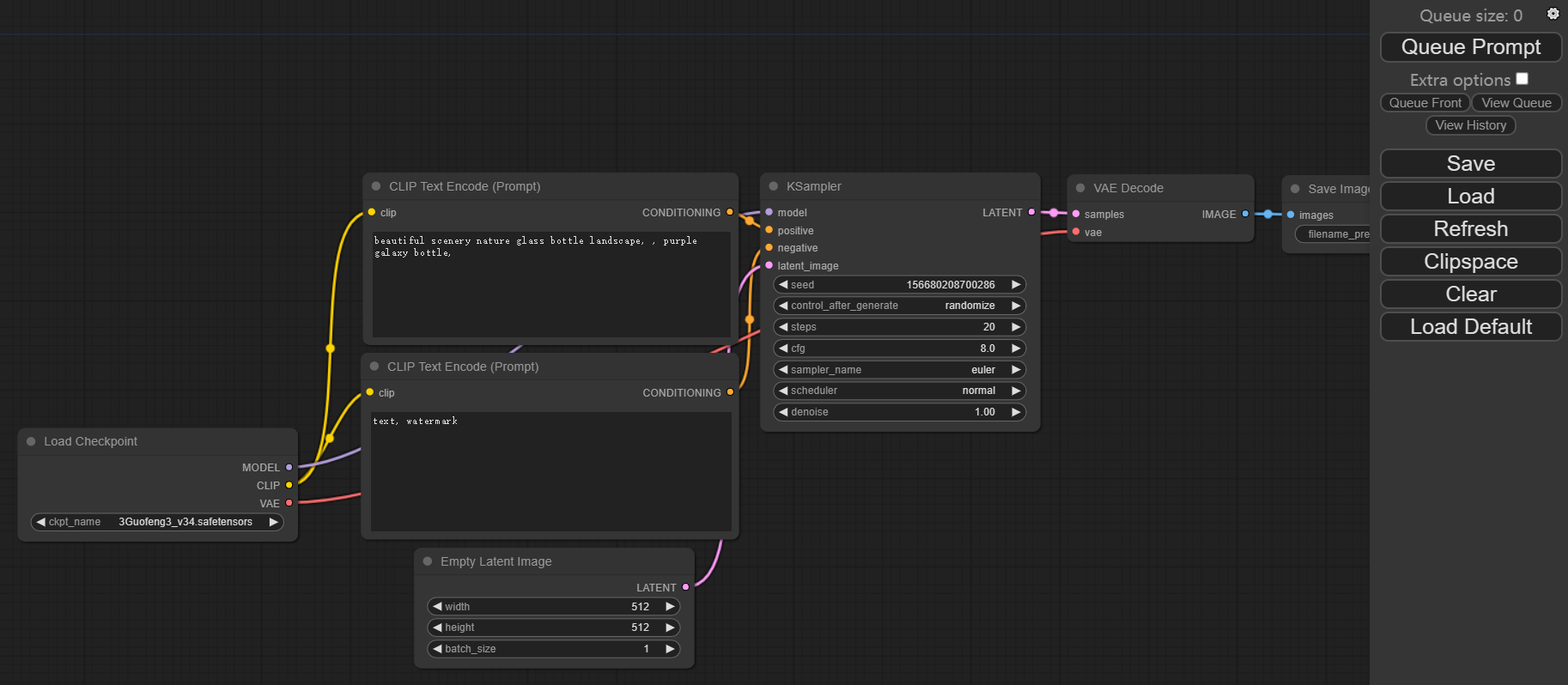The width and height of the screenshot is (1568, 685).
Task: Collapse the VAE Decode node dot
Action: pyautogui.click(x=1080, y=188)
